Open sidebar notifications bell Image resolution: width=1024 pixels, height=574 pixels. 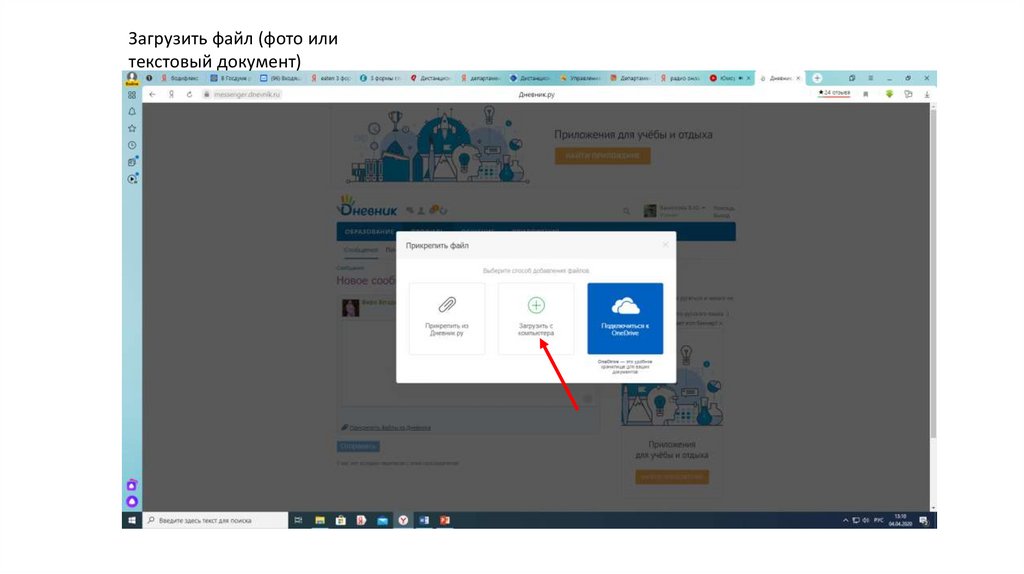pos(132,112)
